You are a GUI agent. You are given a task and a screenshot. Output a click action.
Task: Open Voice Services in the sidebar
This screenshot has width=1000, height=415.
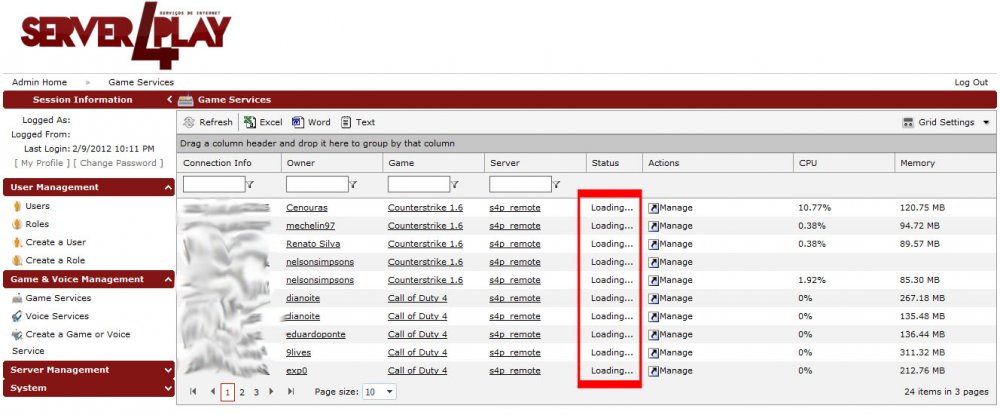coord(56,316)
